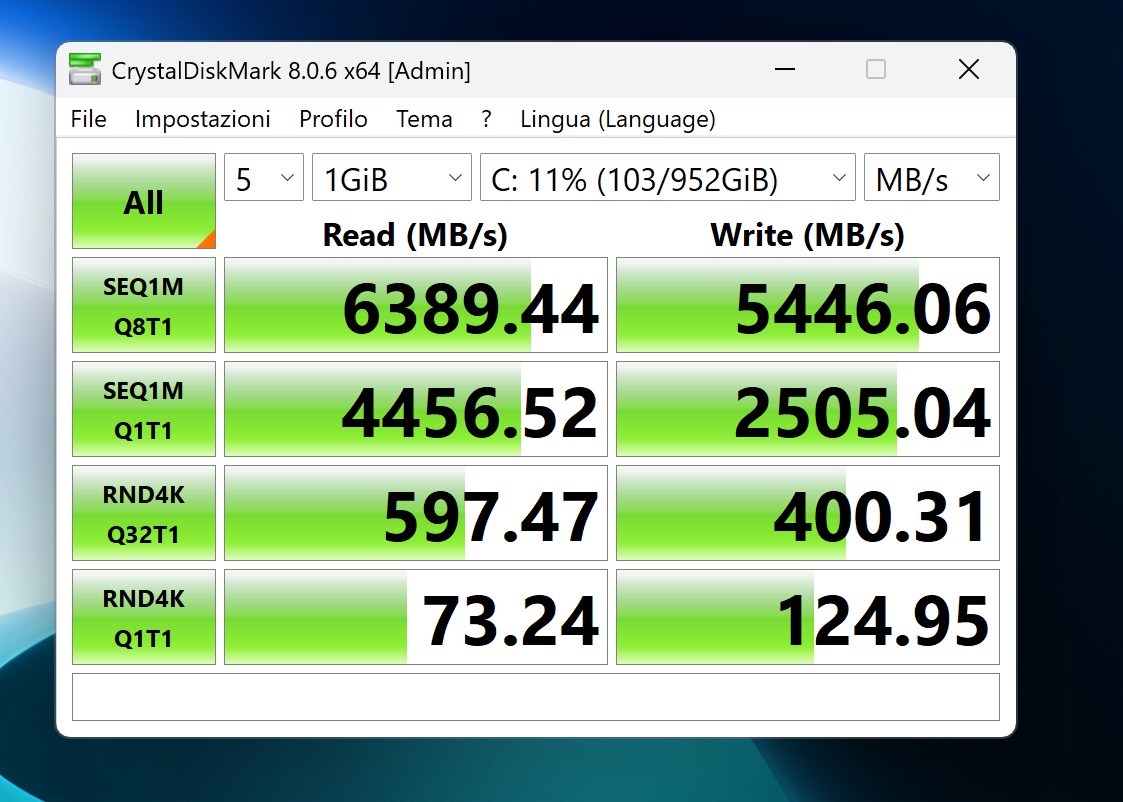Click the RND4K Q32T1 write value 400.31
Viewport: 1123px width, 802px height.
point(808,513)
